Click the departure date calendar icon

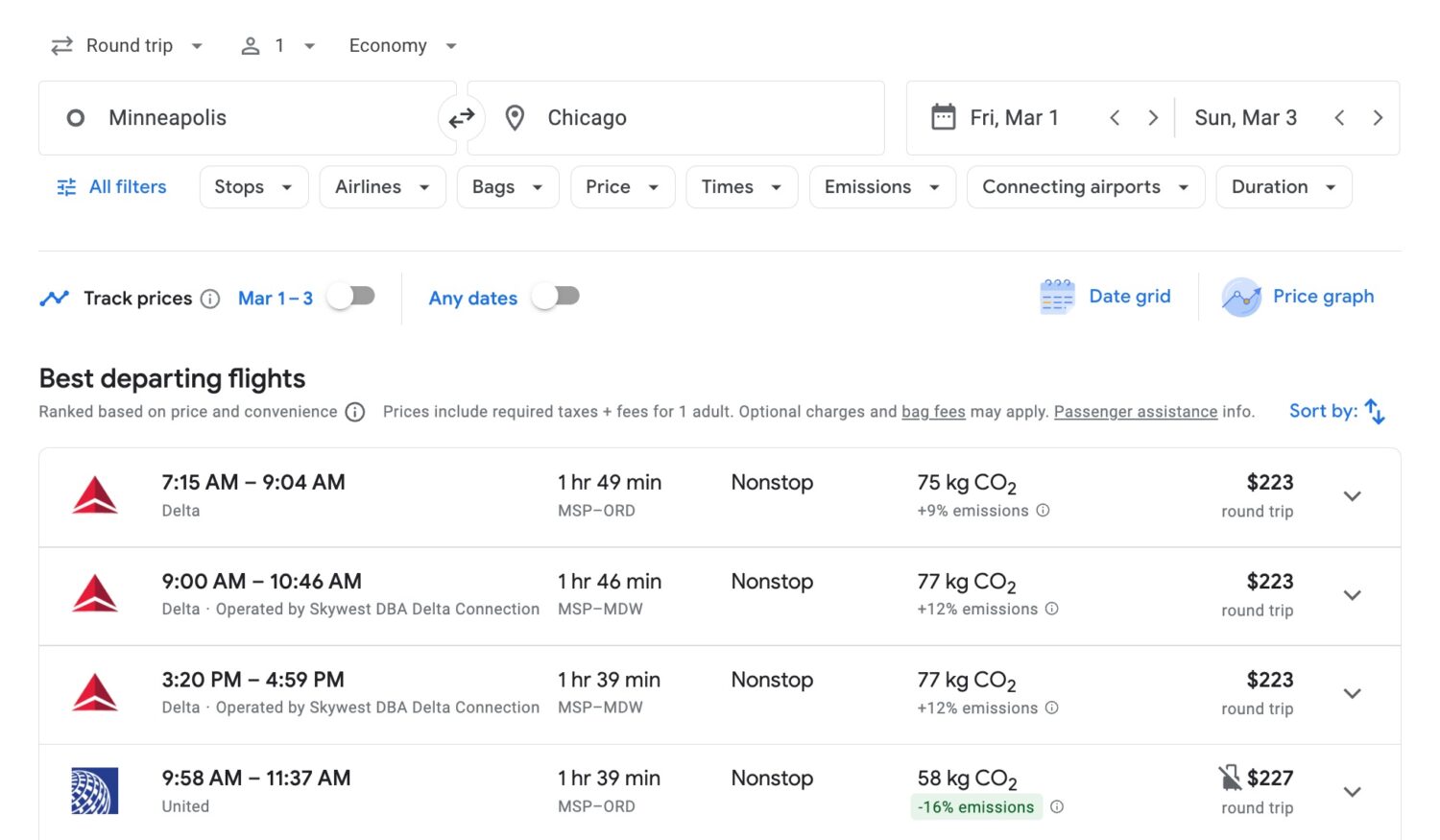click(944, 117)
